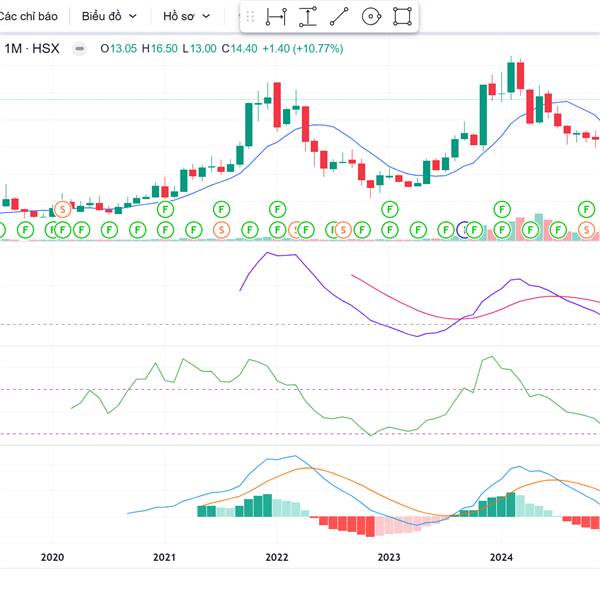
Task: Click the rightmost upper F marker in late 2024
Action: (x=586, y=209)
